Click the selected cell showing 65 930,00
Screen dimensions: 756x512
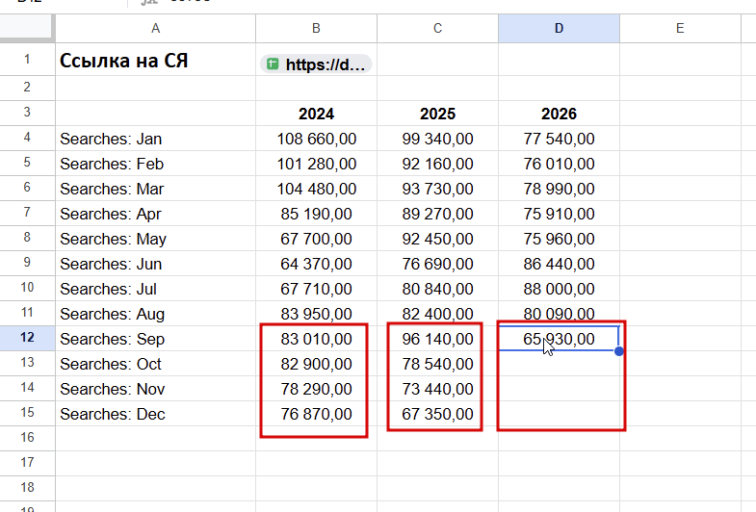[x=559, y=339]
